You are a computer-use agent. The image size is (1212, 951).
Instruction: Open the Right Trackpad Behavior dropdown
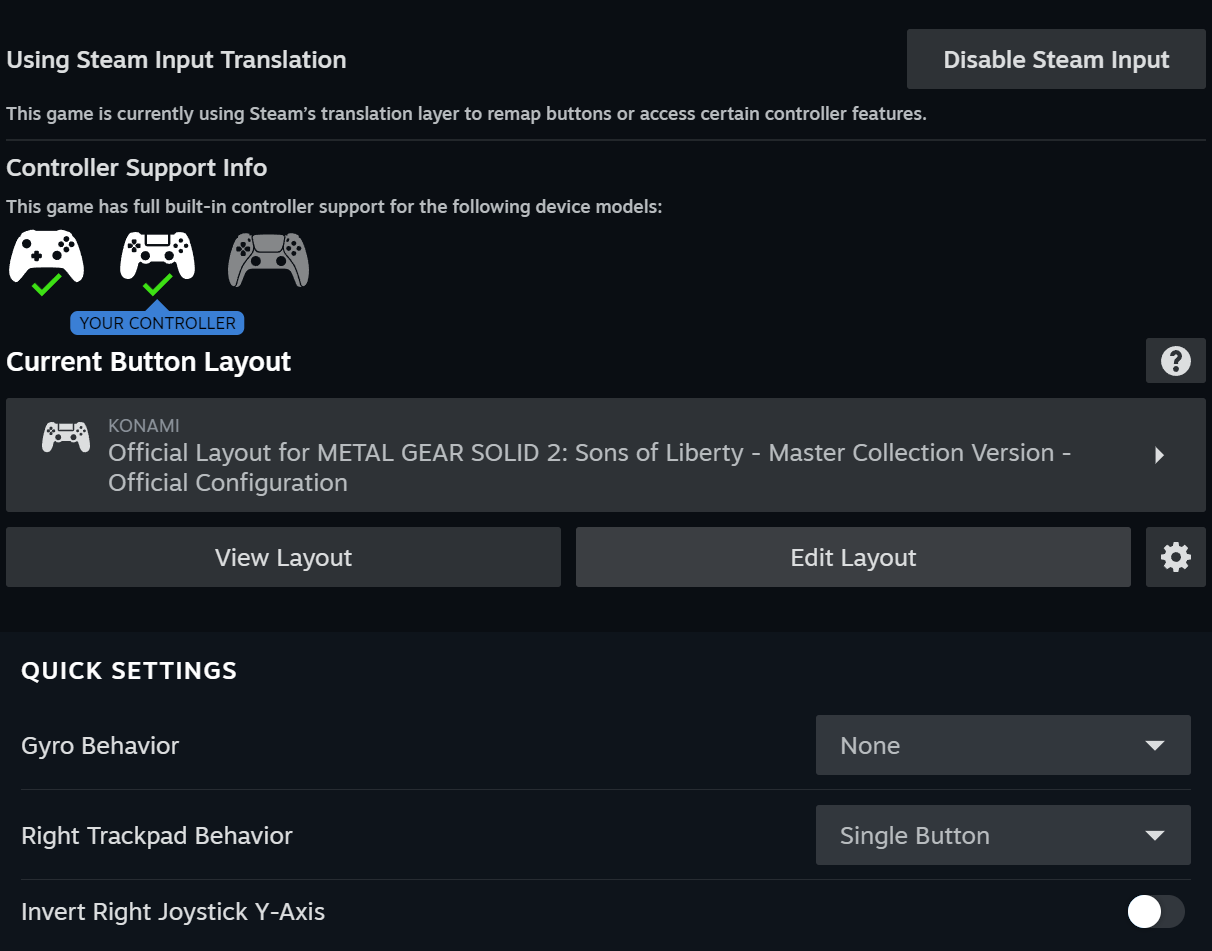1002,835
